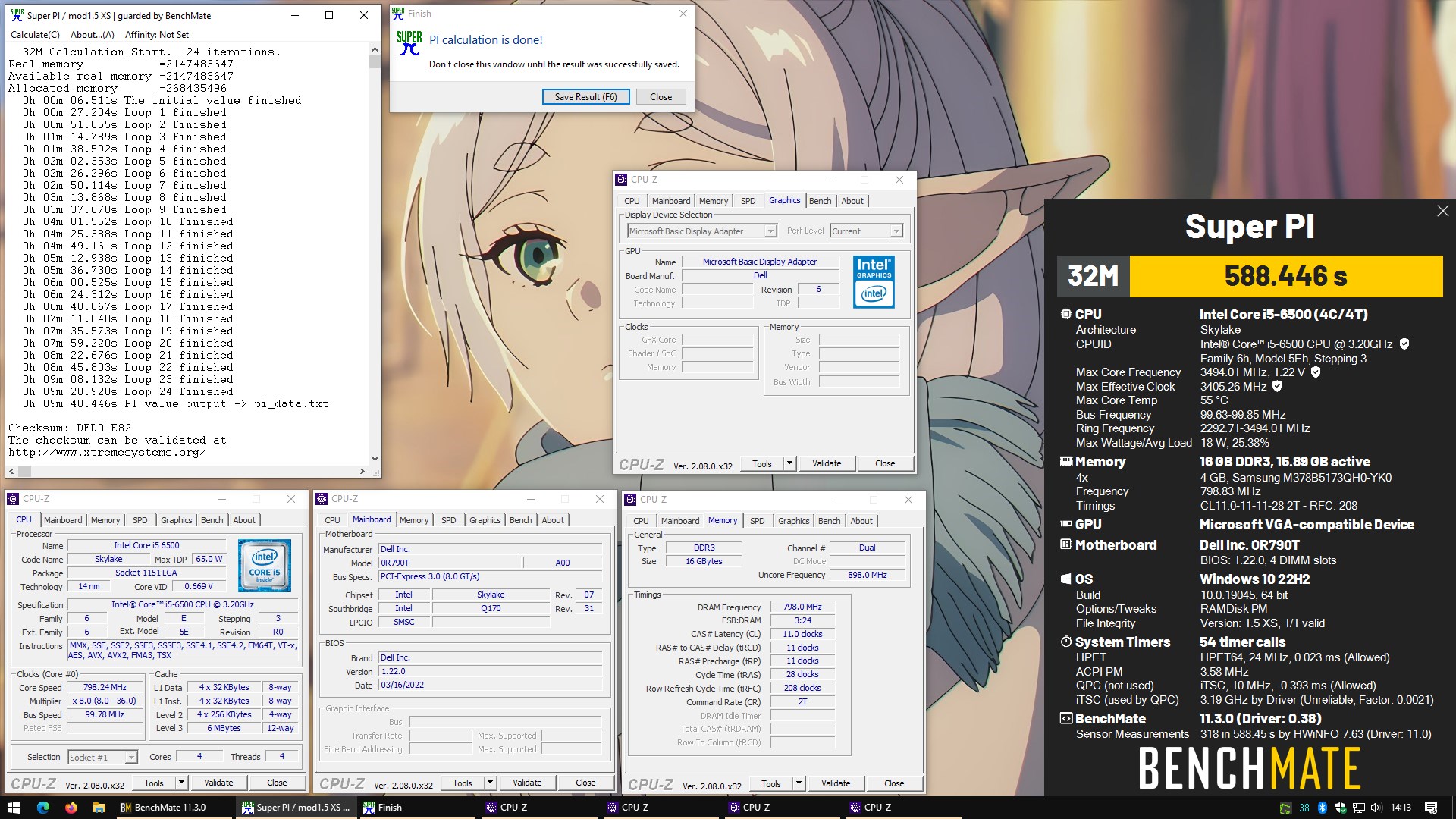Screen dimensions: 1456x819
Task: Click the OS Windows logo icon in BenchMate panel
Action: [x=1066, y=579]
